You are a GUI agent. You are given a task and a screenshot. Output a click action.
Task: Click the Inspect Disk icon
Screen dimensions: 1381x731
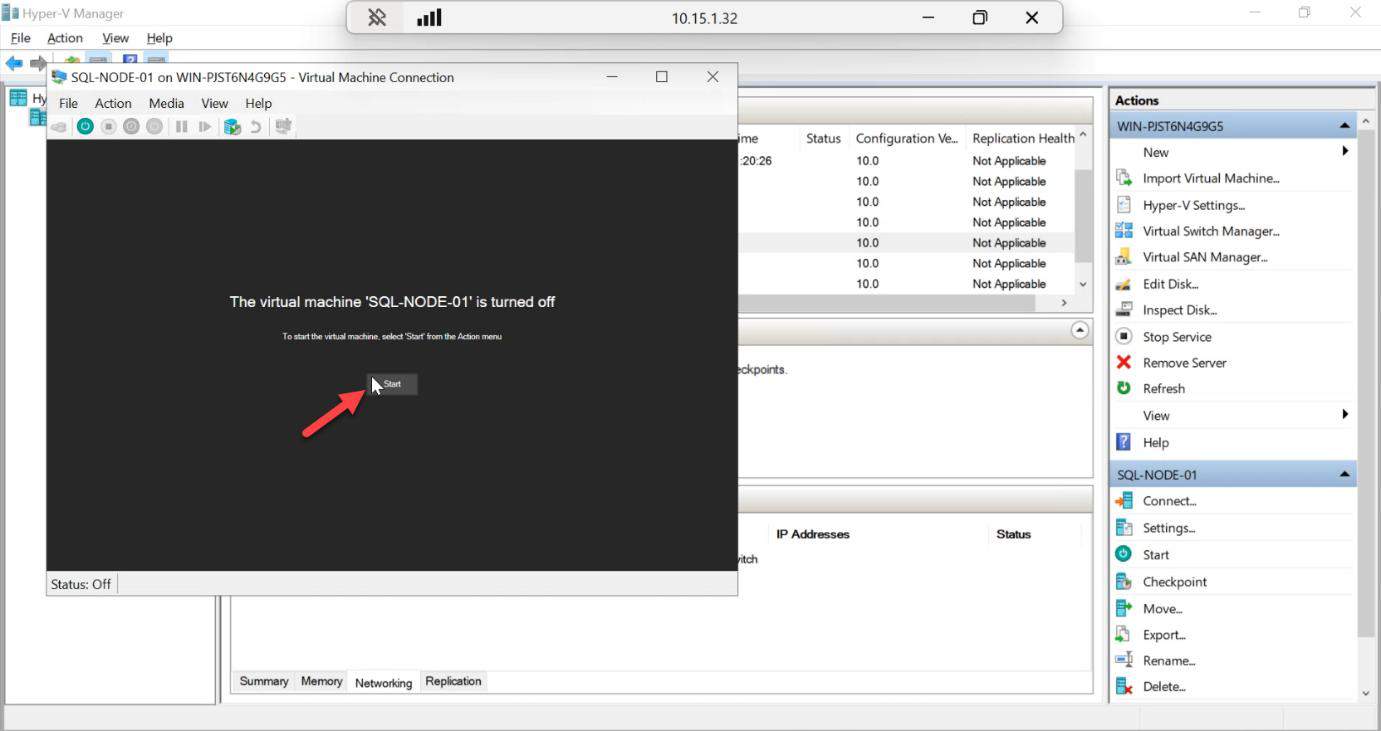[x=1124, y=310]
